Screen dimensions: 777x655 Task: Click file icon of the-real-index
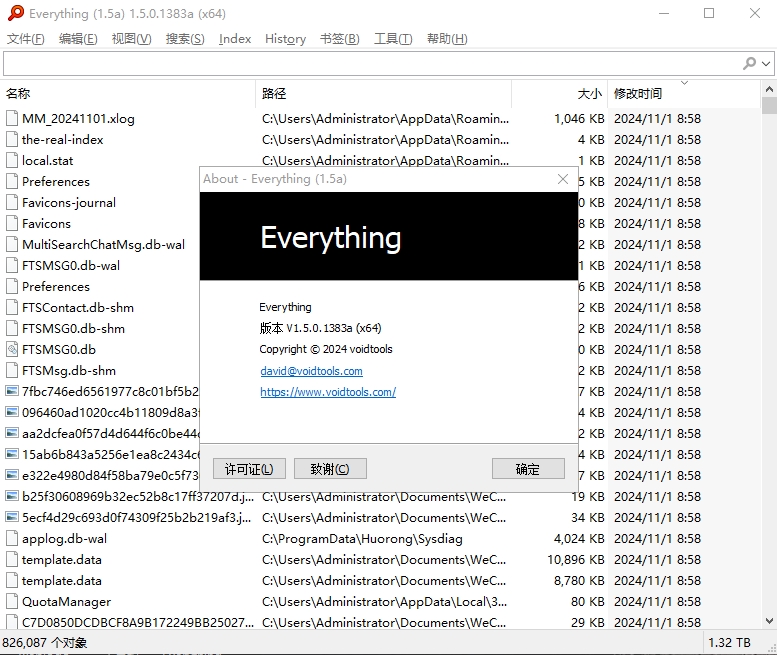pyautogui.click(x=12, y=140)
